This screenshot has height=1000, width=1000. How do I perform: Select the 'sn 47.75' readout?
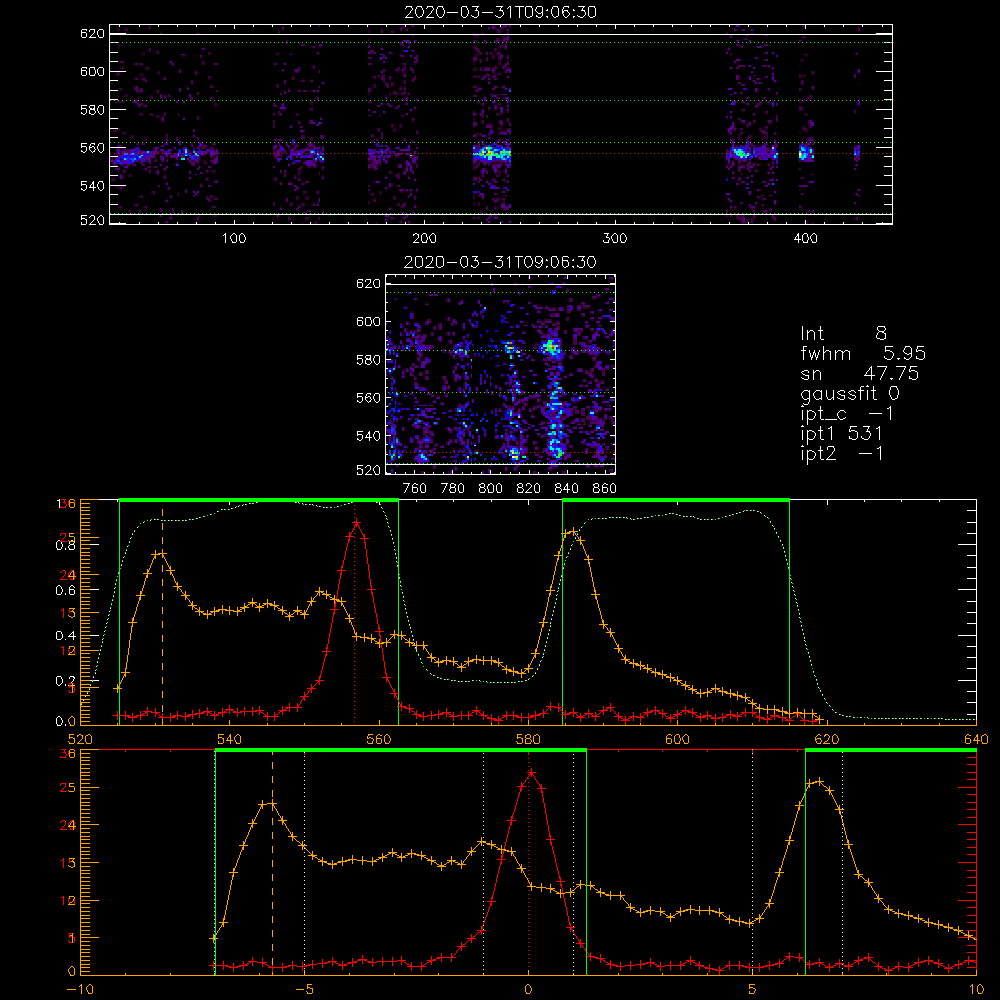[x=860, y=373]
